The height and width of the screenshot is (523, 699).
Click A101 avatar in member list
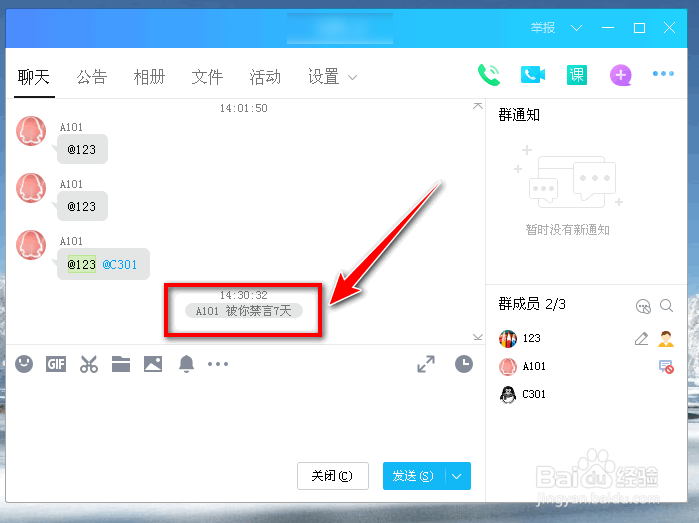point(508,367)
